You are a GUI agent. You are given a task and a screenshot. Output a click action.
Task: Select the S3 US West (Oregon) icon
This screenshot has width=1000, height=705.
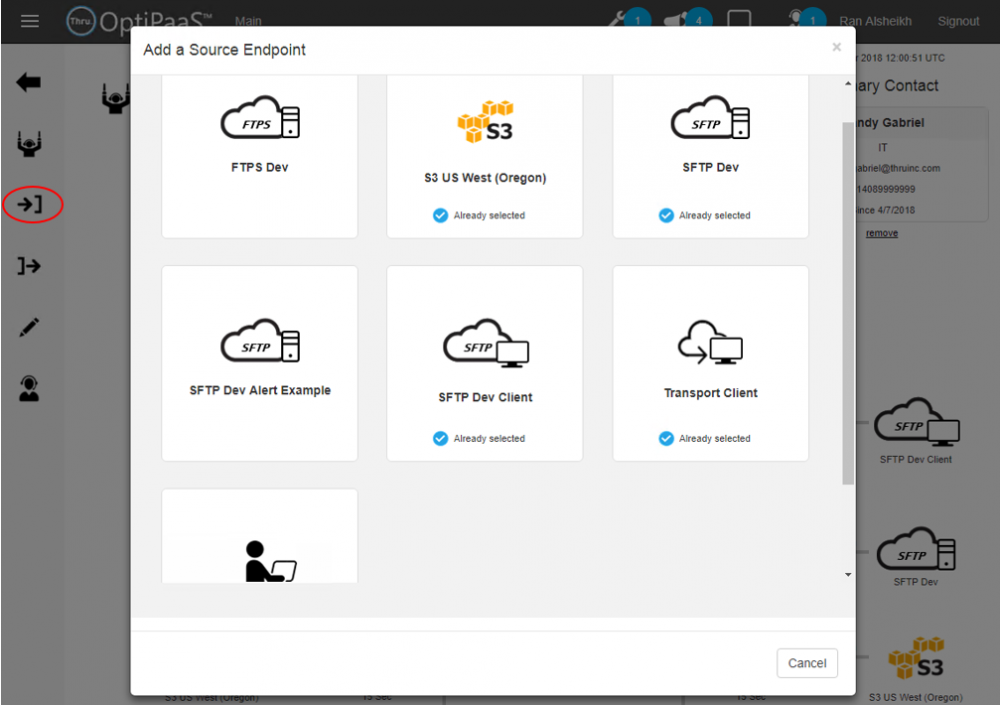[485, 123]
